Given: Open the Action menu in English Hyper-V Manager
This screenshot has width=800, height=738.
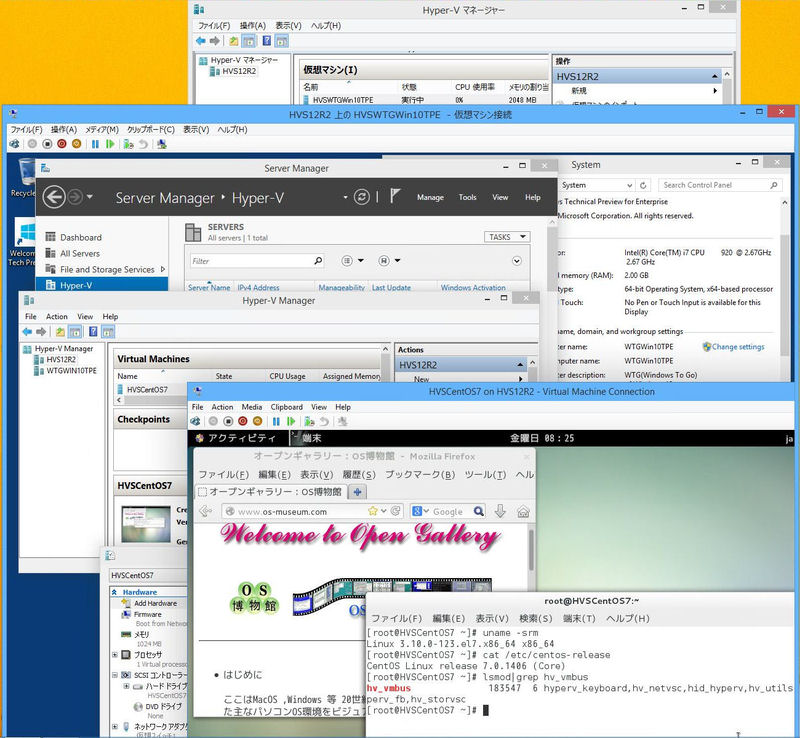Looking at the screenshot, I should point(57,316).
